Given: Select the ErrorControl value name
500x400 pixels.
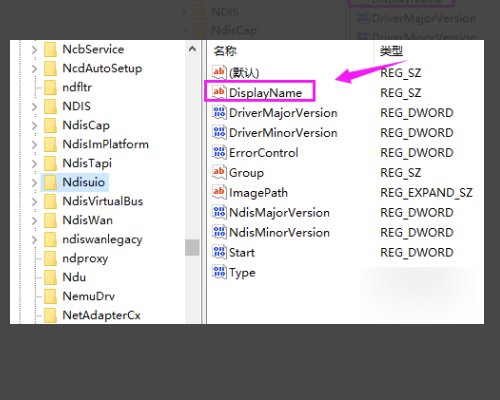Looking at the screenshot, I should [x=263, y=152].
